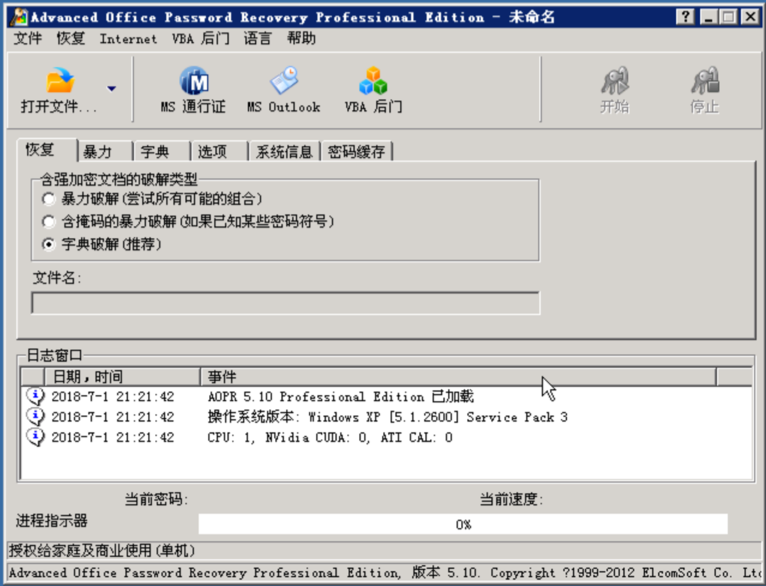Image resolution: width=766 pixels, height=586 pixels.
Task: Launch the MS Outlook password tool
Action: point(284,90)
